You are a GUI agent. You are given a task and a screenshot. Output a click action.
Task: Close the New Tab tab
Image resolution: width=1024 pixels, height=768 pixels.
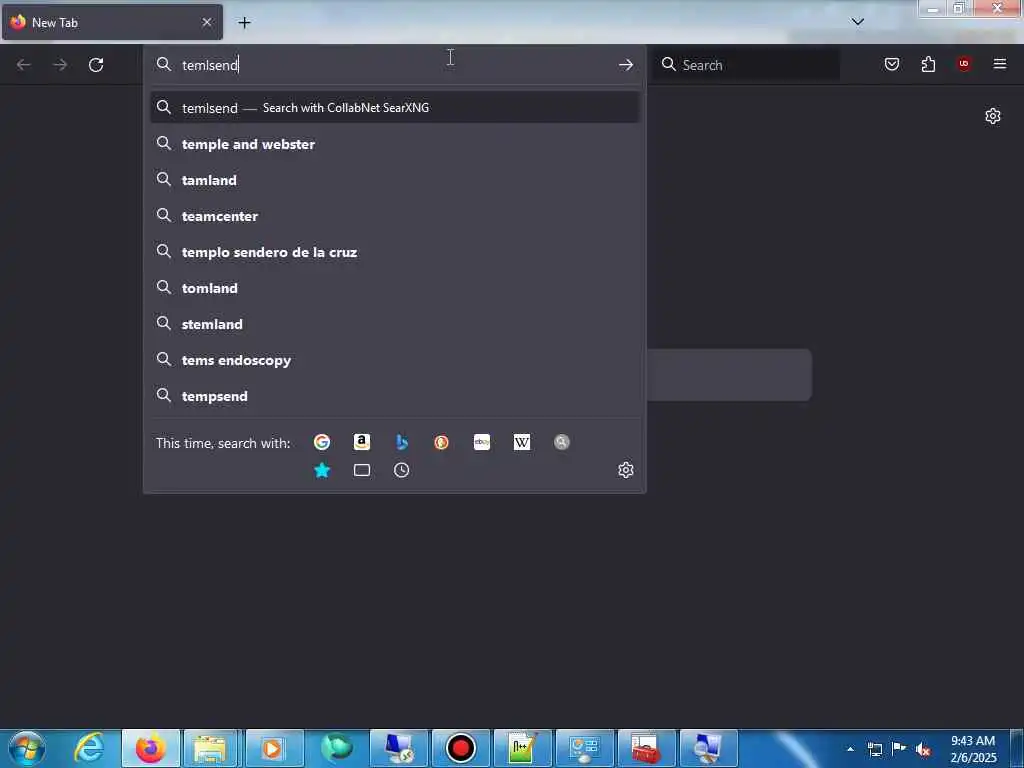pos(207,22)
